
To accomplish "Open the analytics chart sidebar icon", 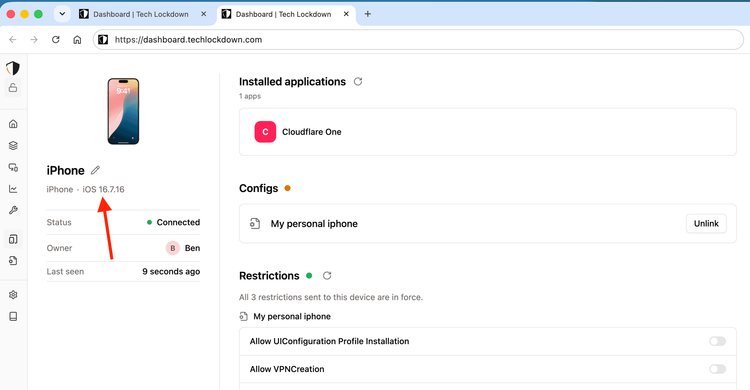I will tap(13, 189).
